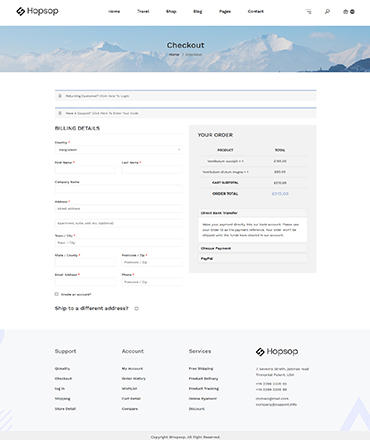
Task: Open search using the magnifier icon
Action: click(327, 11)
